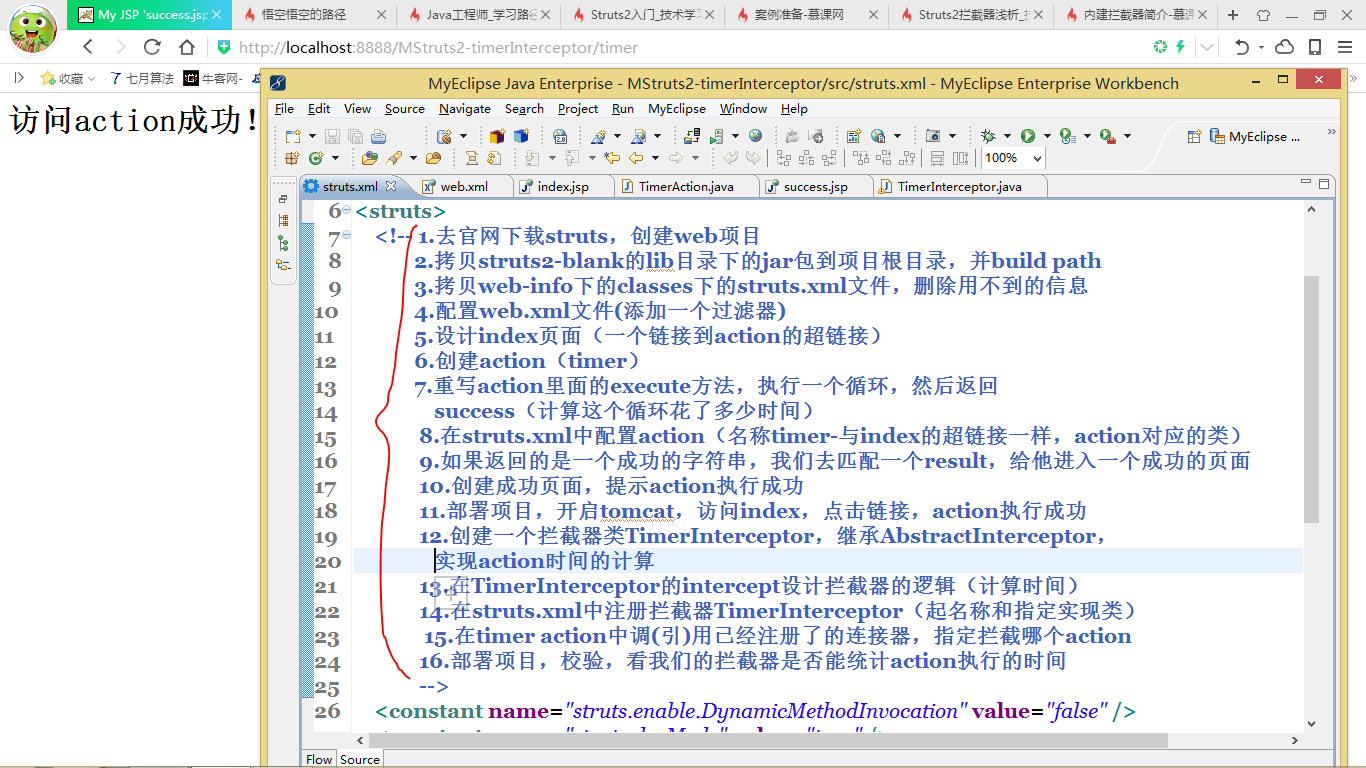Open a new browser tab
The width and height of the screenshot is (1366, 768).
pos(1233,15)
